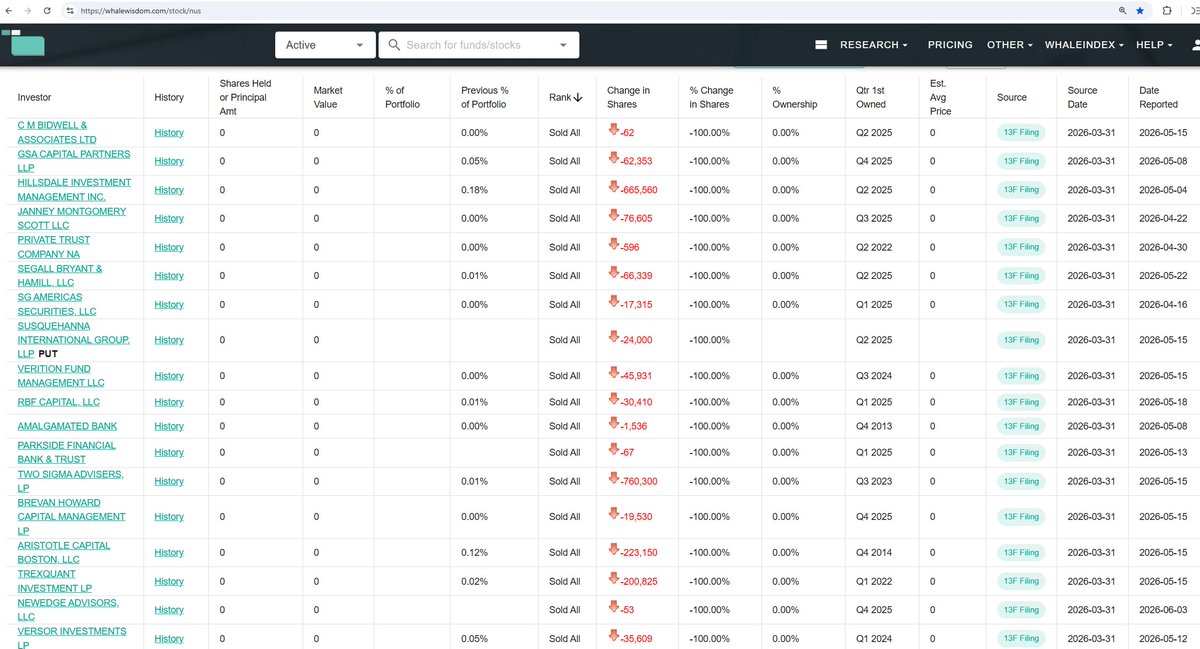This screenshot has width=1200, height=649.
Task: Open JANNEY MONTGOMERY SCOTT LLC link
Action: tap(71, 218)
